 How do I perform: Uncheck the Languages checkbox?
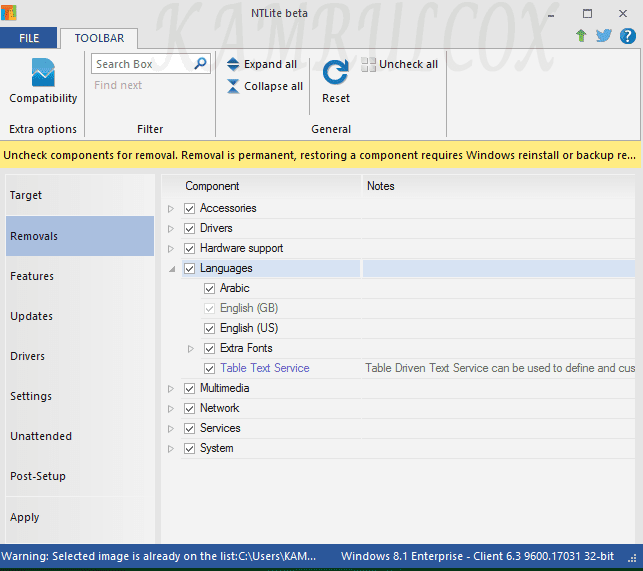click(189, 269)
